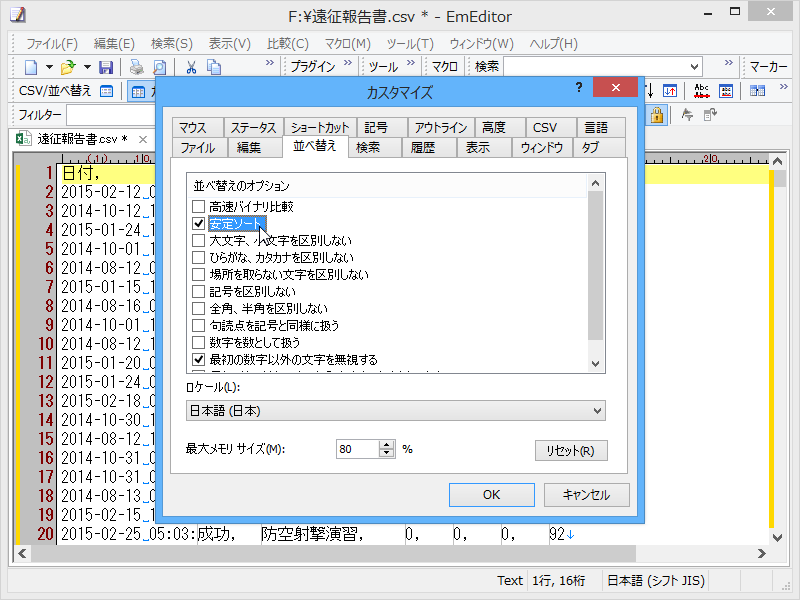Save the file with the floppy disk icon
800x600 pixels.
coord(106,67)
